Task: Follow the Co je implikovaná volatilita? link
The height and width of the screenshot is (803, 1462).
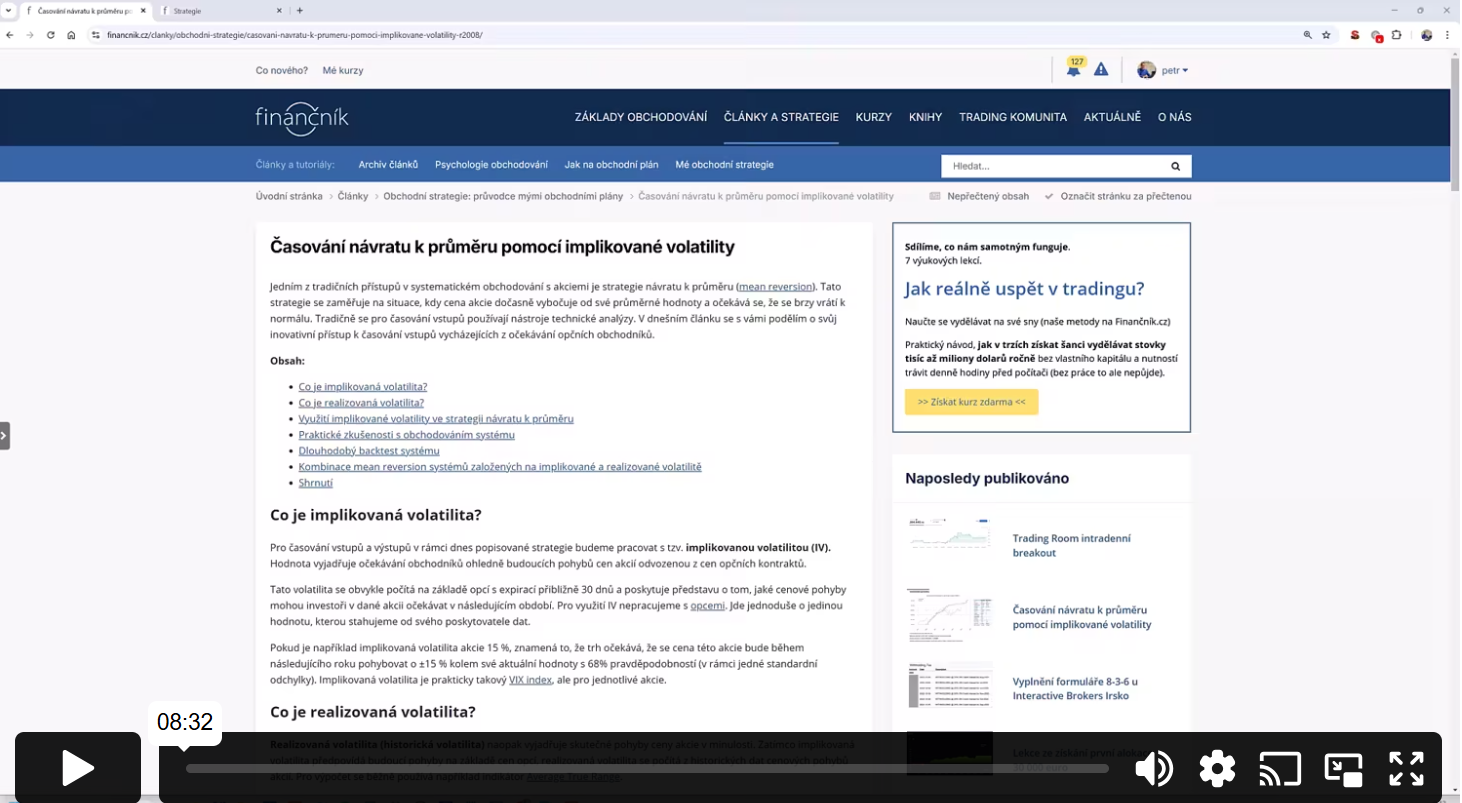Action: pyautogui.click(x=363, y=386)
